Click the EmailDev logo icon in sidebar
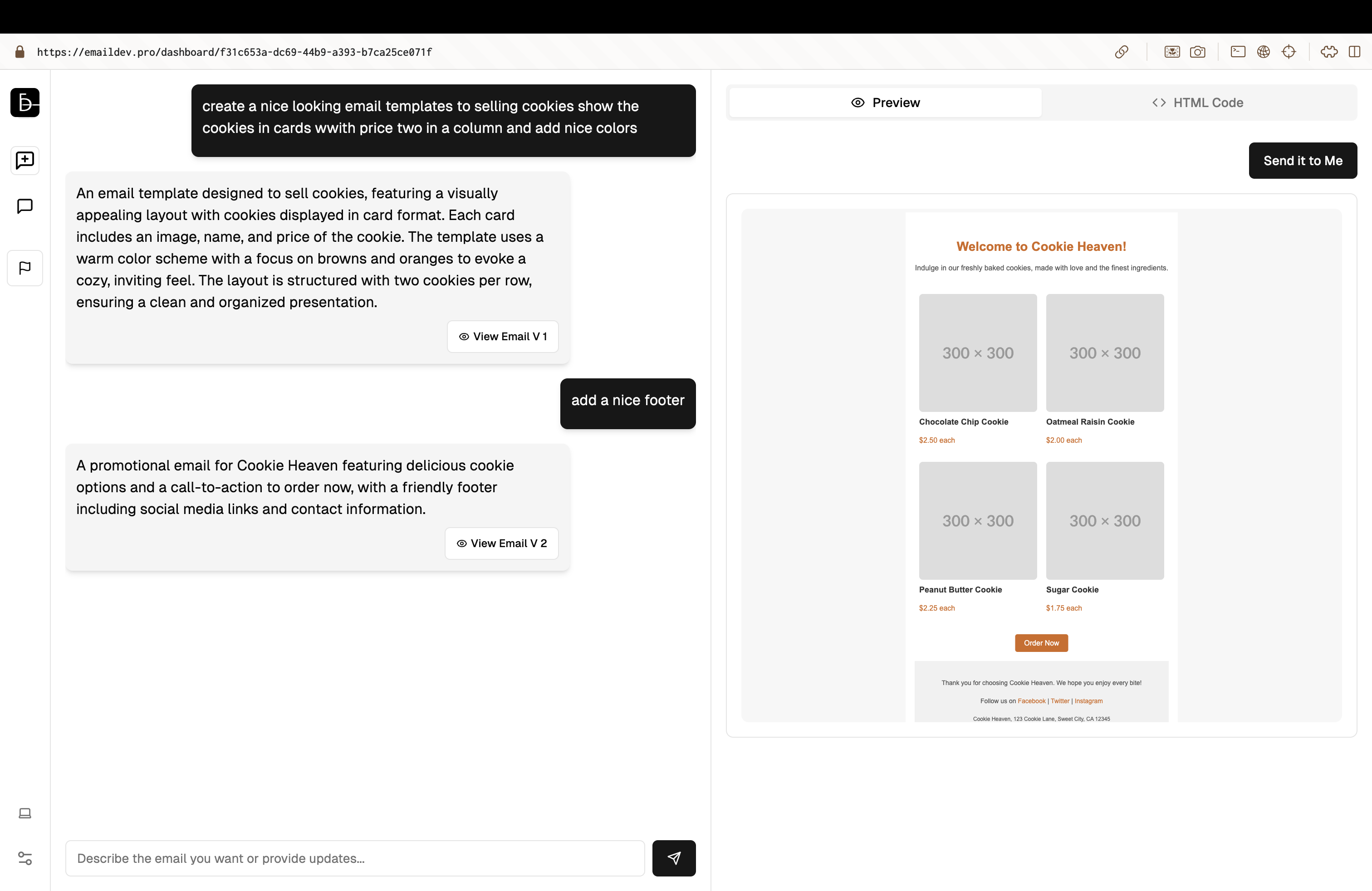1372x891 pixels. click(25, 103)
